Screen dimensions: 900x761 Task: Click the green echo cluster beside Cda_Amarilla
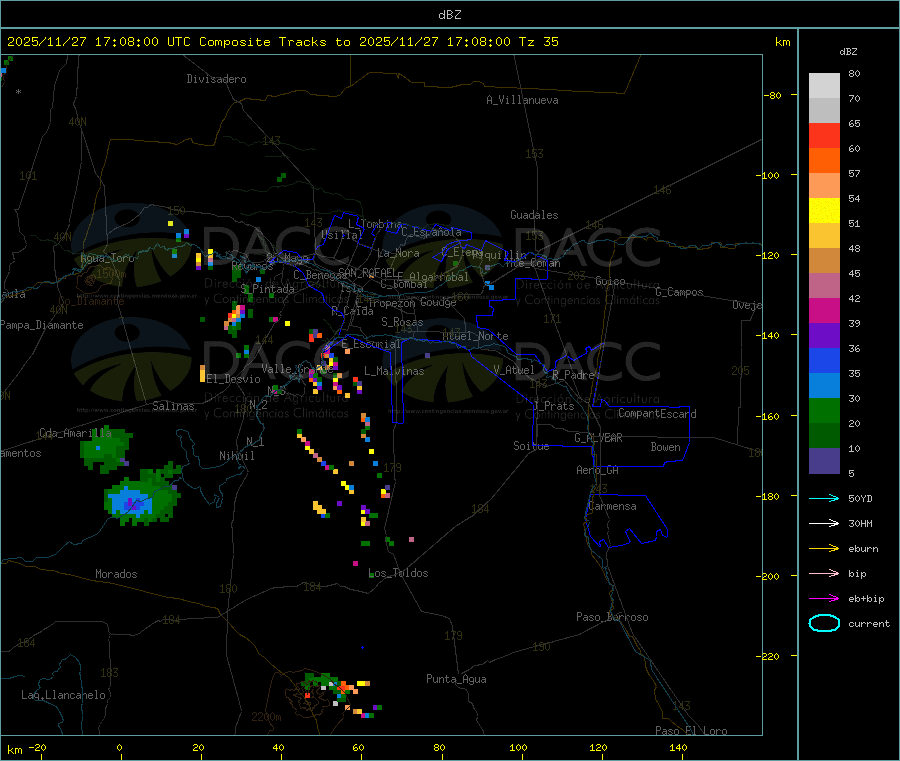pos(105,450)
